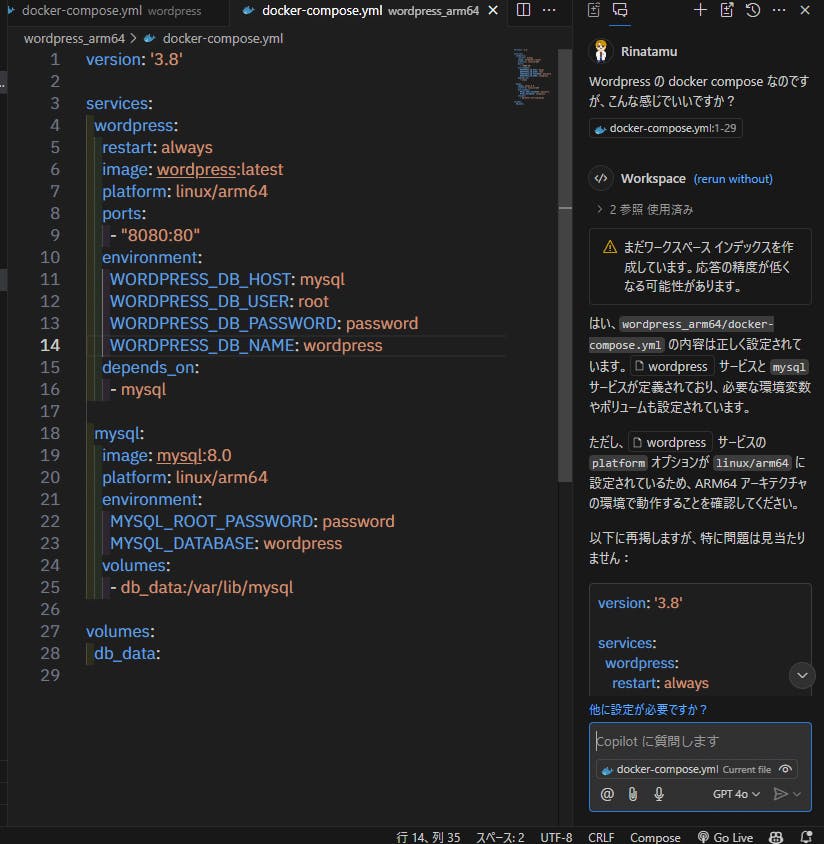Open the docker-compose.yml:1-29 attachment chip

click(666, 128)
